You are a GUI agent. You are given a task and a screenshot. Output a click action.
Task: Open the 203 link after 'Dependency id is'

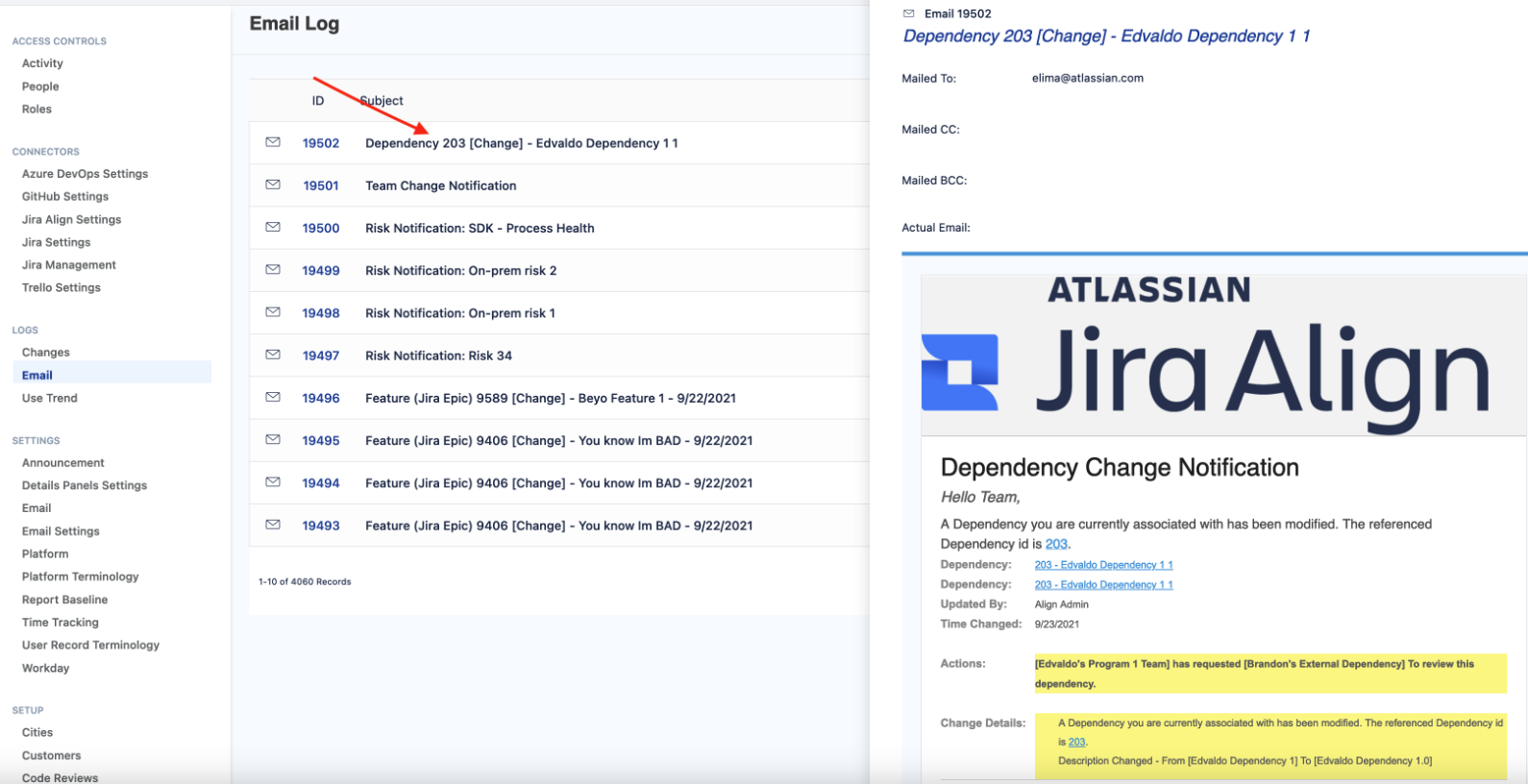point(1056,544)
